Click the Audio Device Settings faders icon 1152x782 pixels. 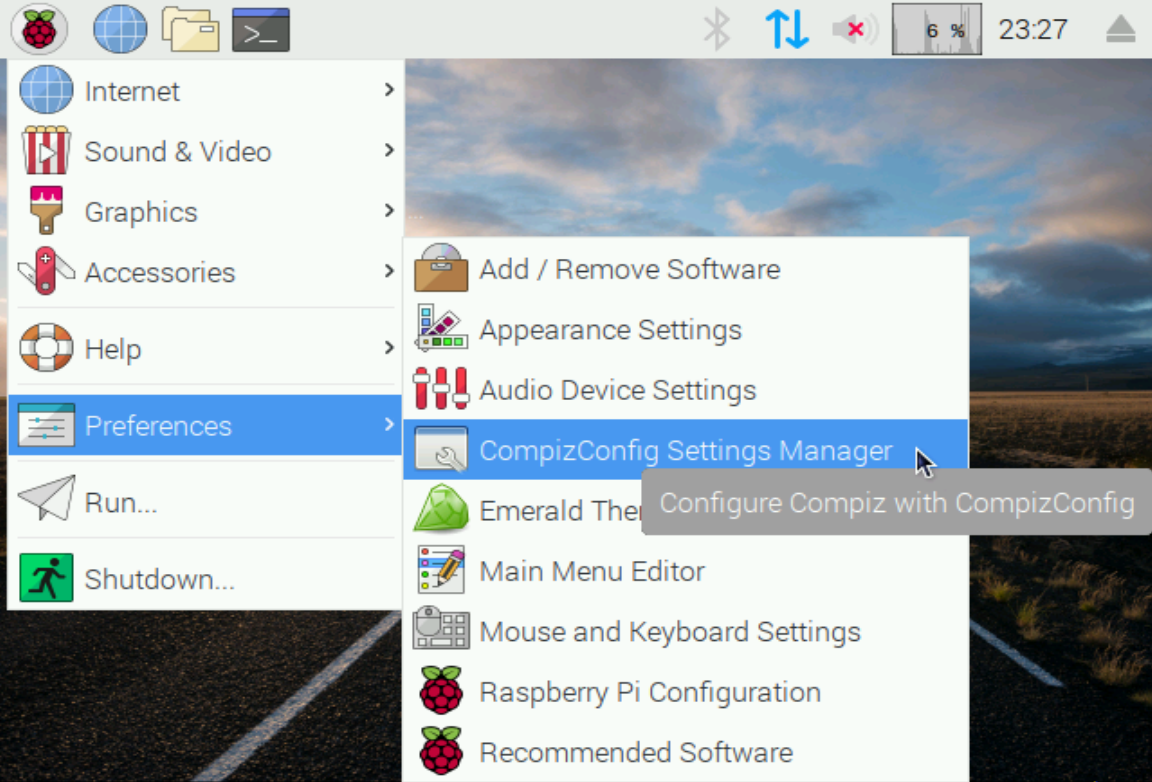pos(441,389)
